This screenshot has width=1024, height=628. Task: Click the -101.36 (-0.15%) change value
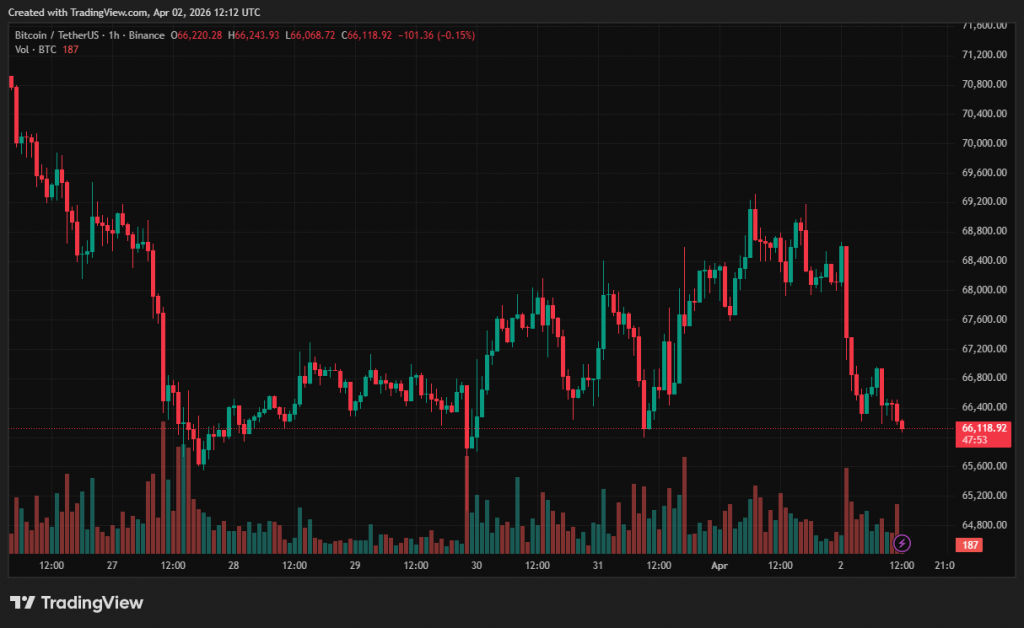[x=438, y=35]
